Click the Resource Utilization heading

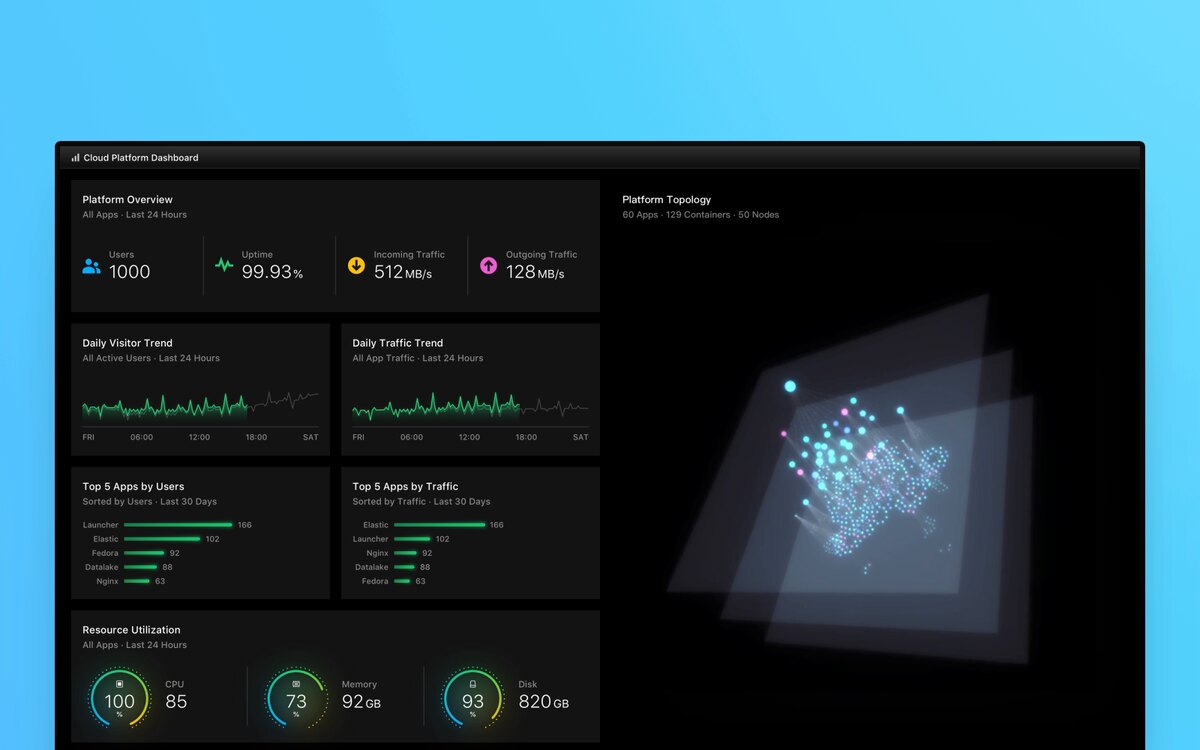coord(131,630)
